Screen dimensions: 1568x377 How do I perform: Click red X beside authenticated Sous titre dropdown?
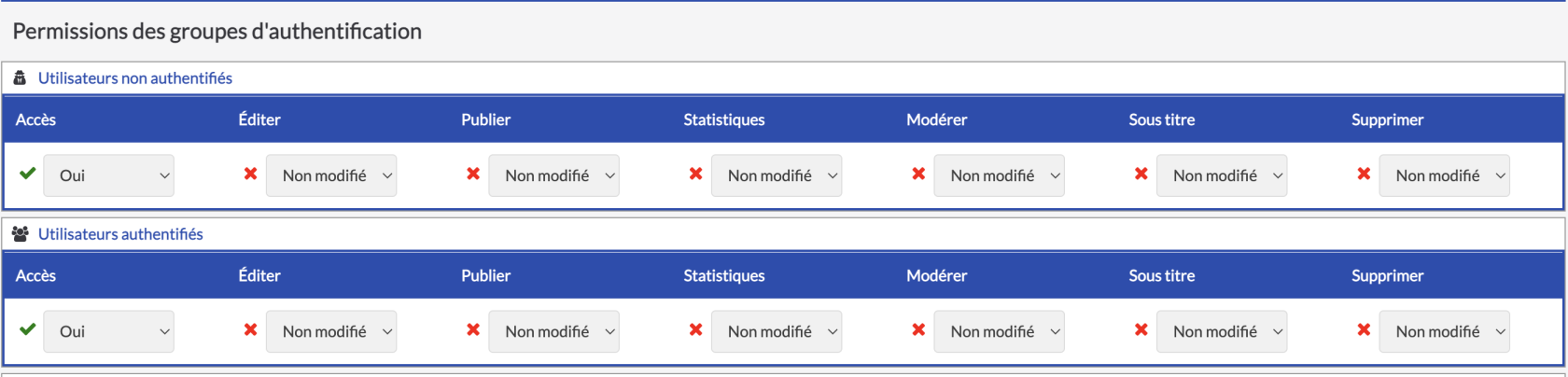1141,330
